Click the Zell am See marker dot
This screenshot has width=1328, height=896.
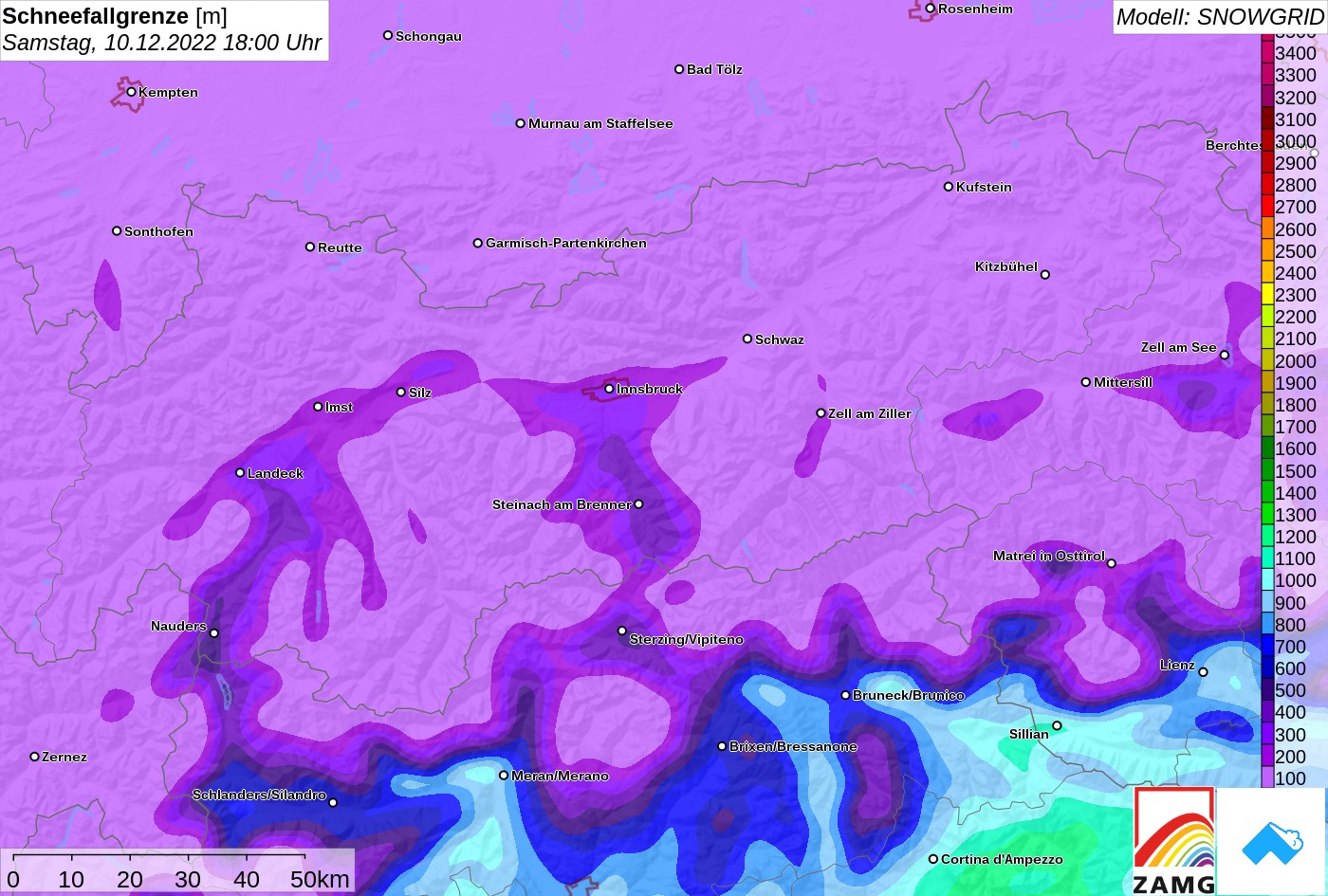click(x=1225, y=356)
